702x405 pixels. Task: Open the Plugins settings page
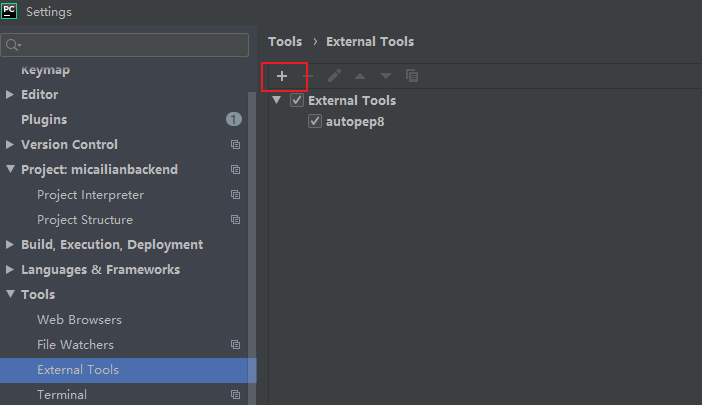pyautogui.click(x=44, y=119)
